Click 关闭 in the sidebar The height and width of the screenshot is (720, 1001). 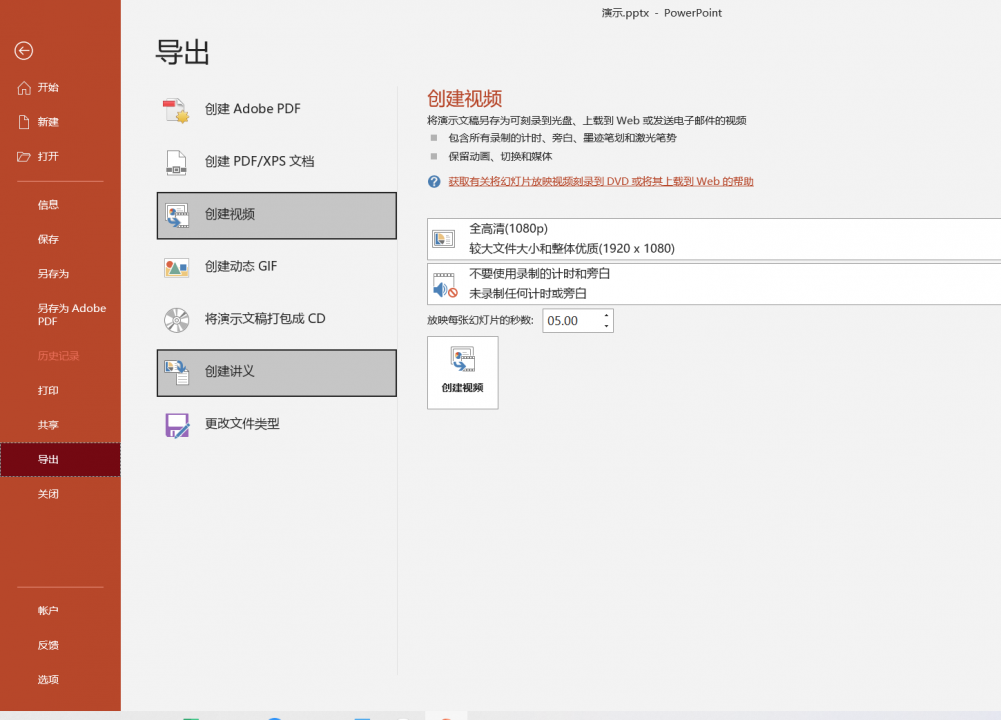[60, 494]
